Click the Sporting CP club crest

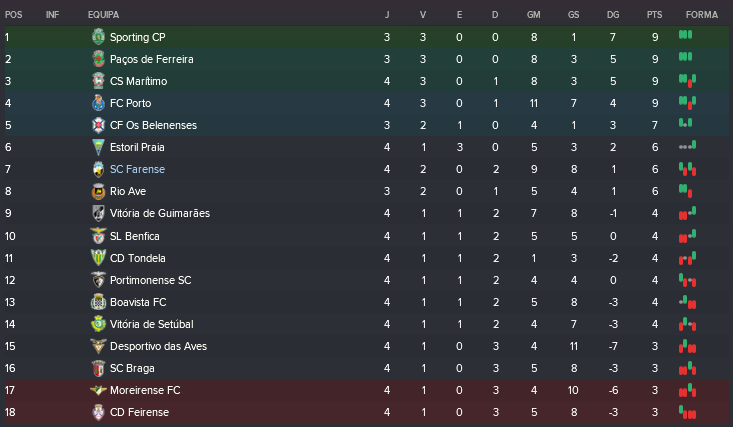coord(98,37)
